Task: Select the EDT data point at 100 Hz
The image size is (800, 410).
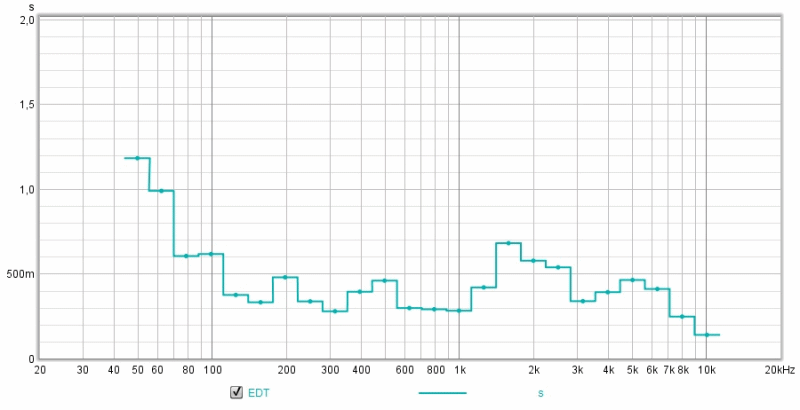Action: pos(211,254)
